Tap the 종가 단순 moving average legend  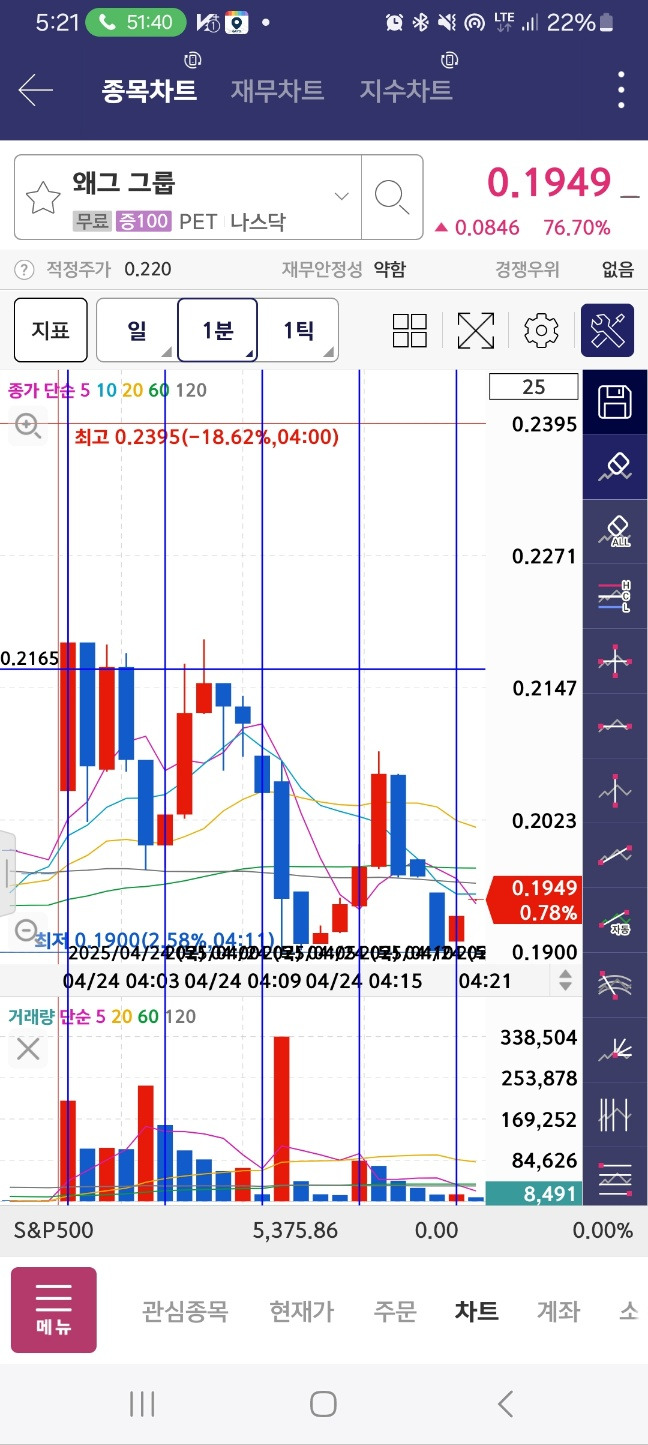click(x=107, y=390)
